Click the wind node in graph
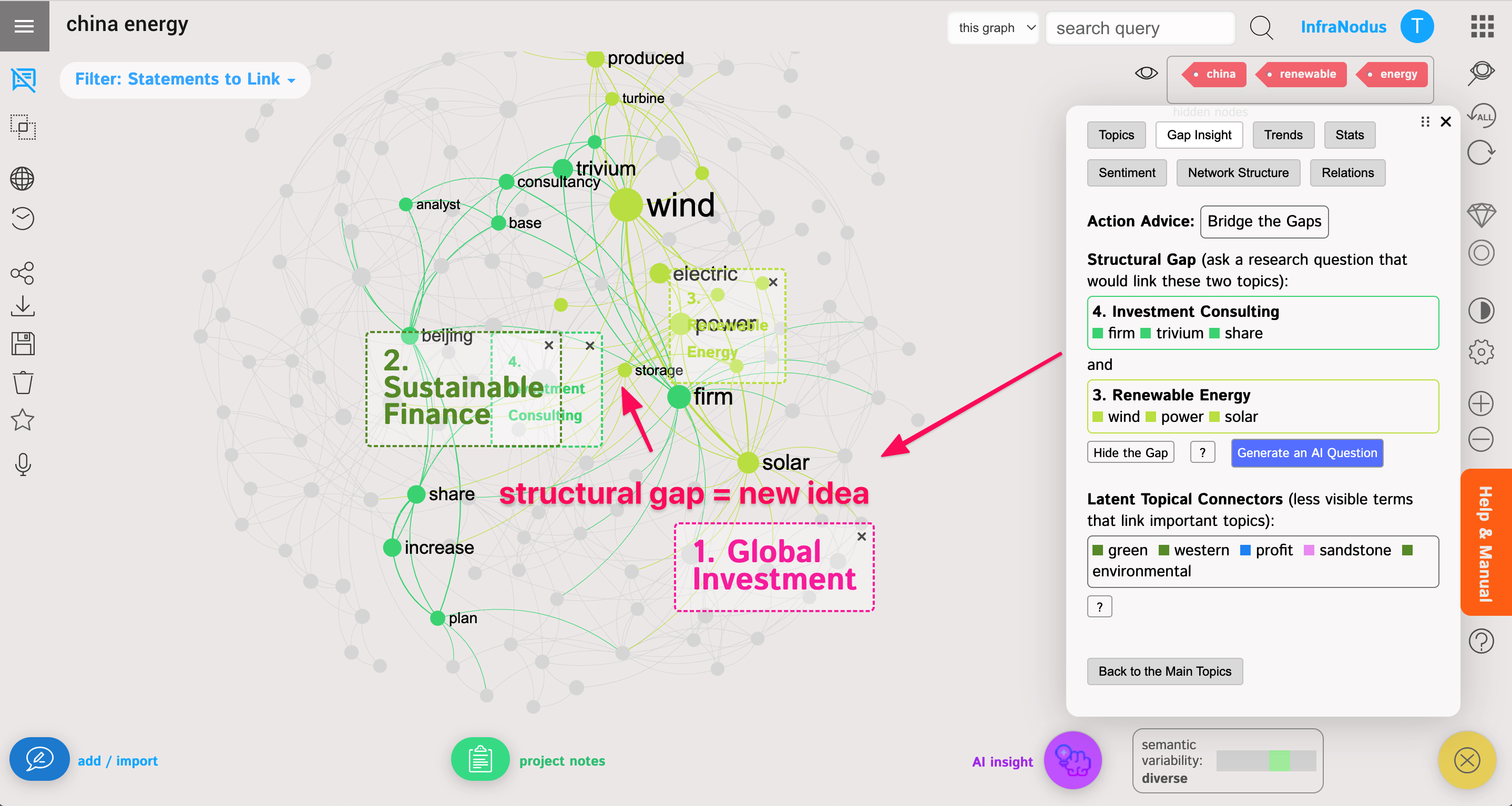1512x806 pixels. tap(625, 205)
